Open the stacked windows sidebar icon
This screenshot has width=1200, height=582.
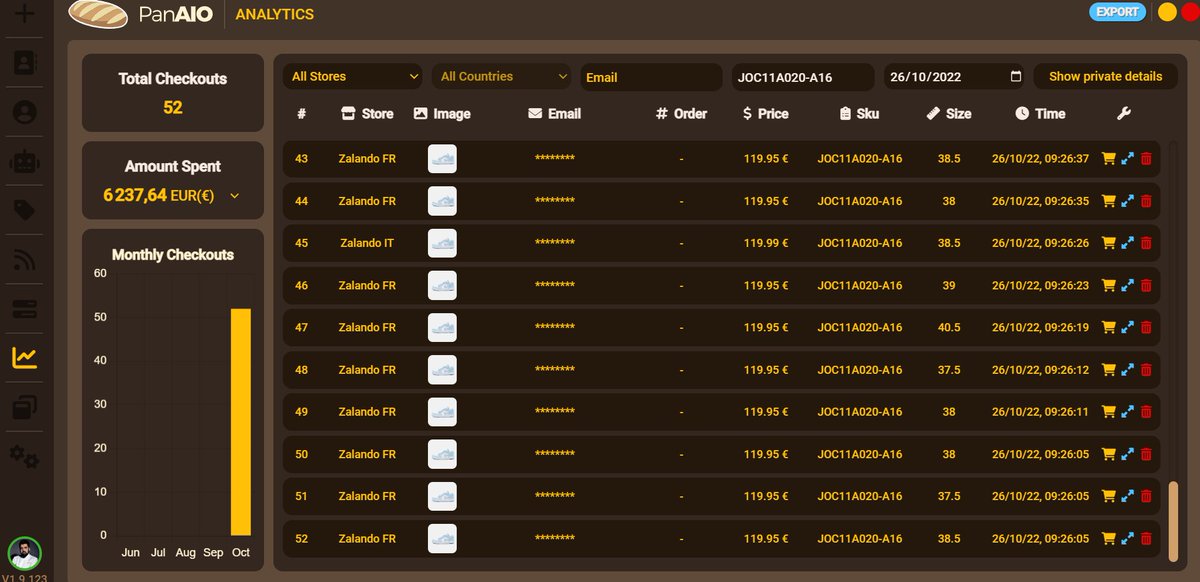[24, 407]
